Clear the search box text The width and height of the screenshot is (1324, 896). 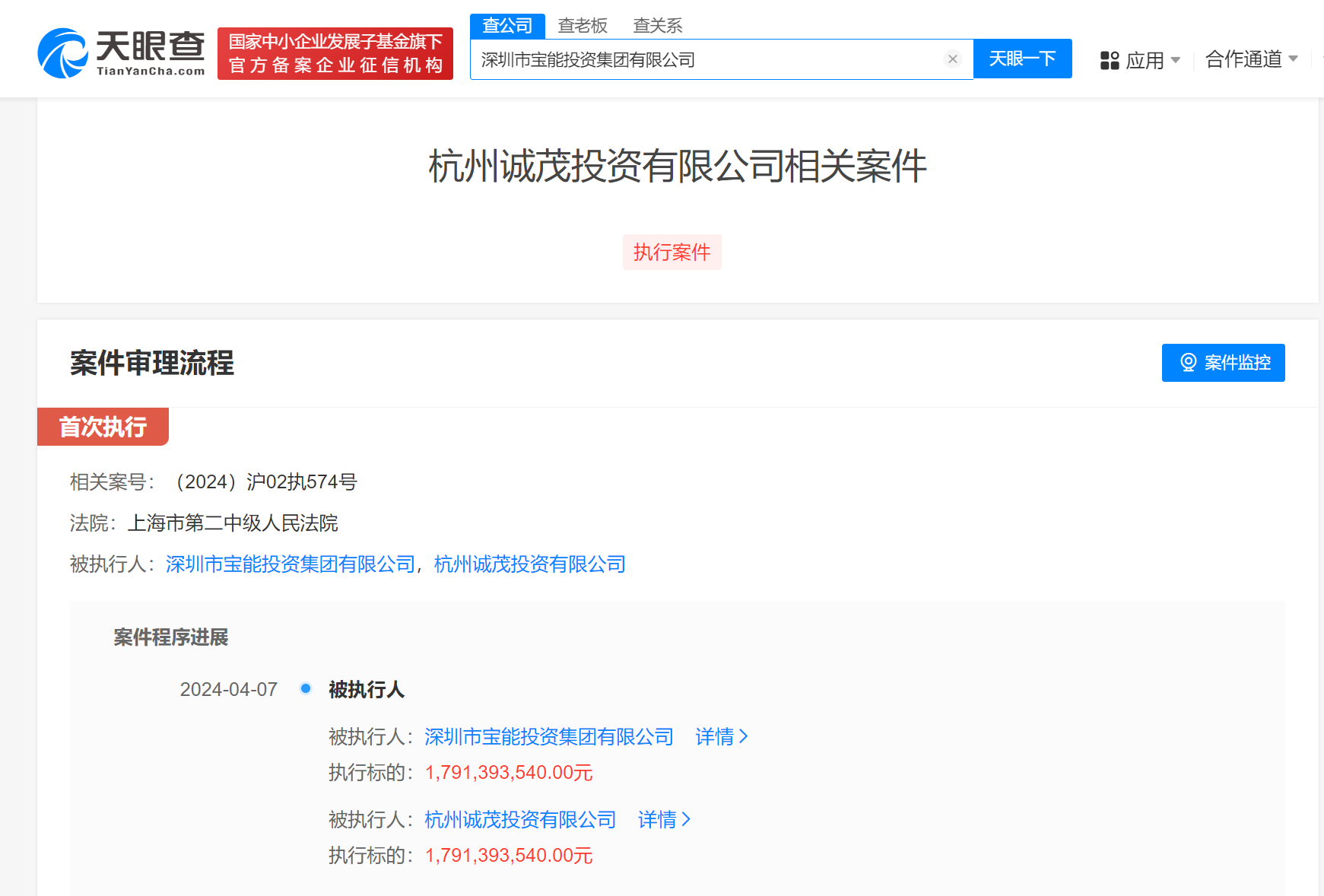952,59
